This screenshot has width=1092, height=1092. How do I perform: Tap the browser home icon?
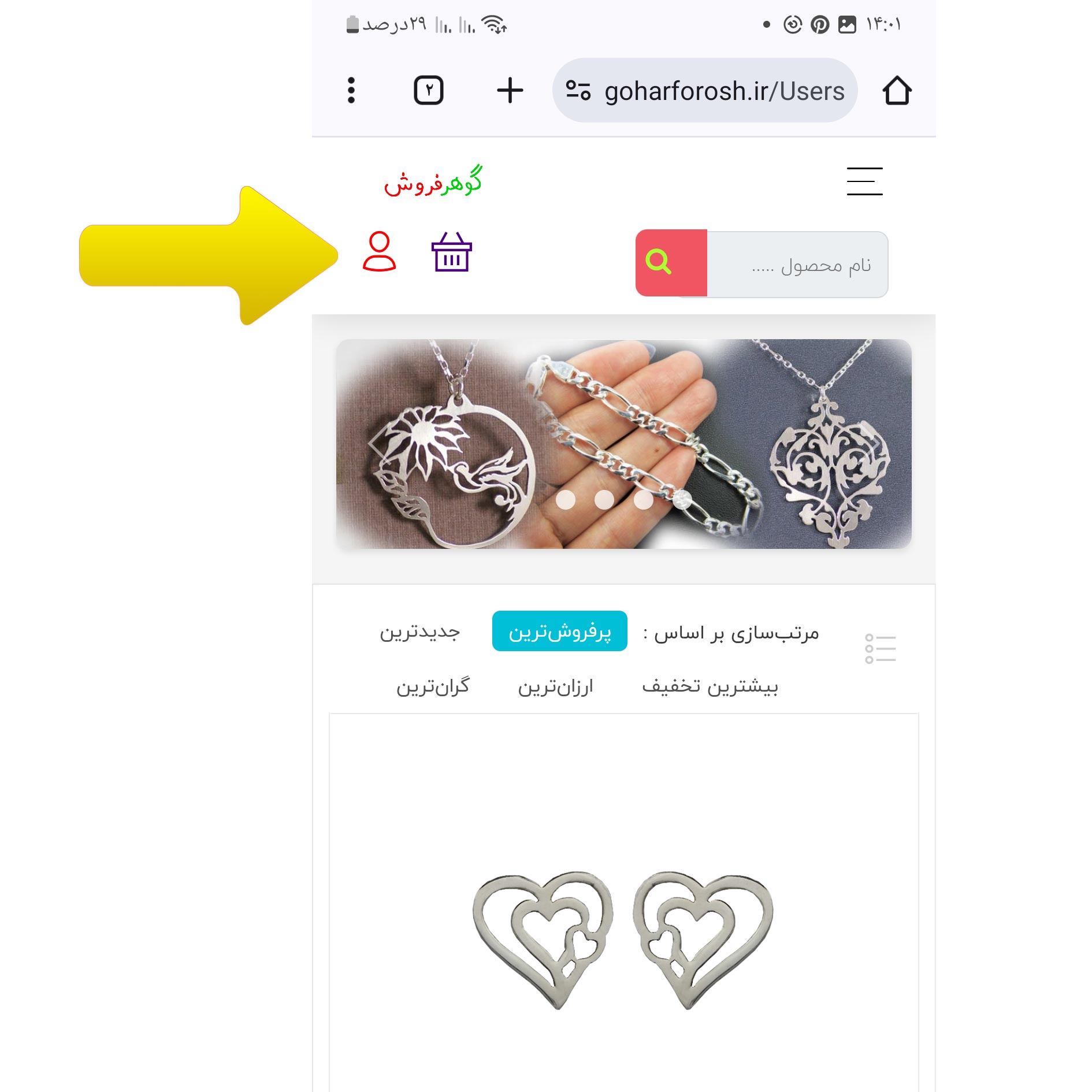[897, 91]
